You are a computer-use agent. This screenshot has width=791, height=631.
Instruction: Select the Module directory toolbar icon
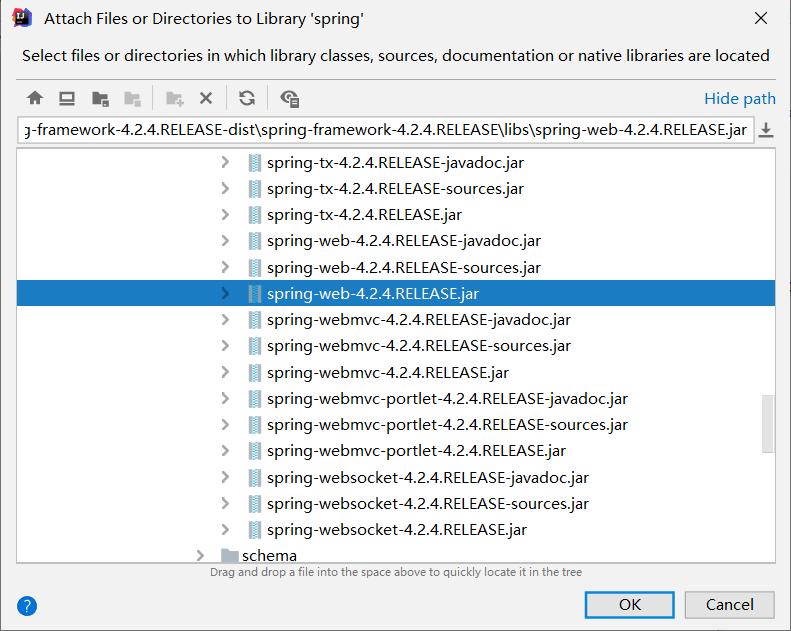(x=132, y=98)
